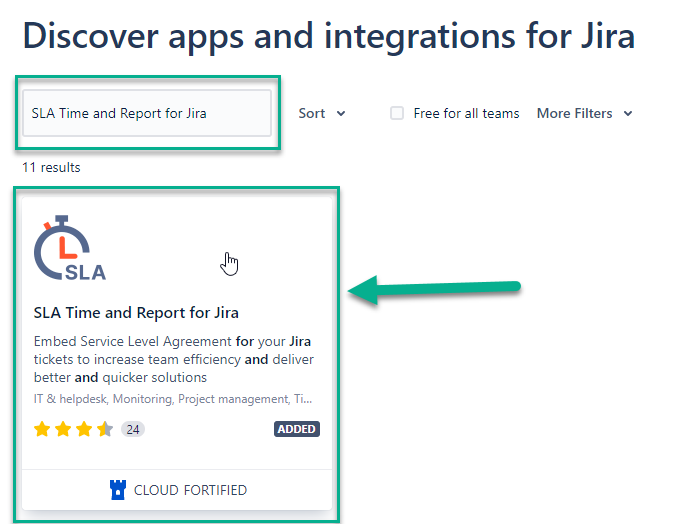The image size is (678, 524).
Task: Click the CLOUD FORTIFIED label
Action: pyautogui.click(x=190, y=490)
